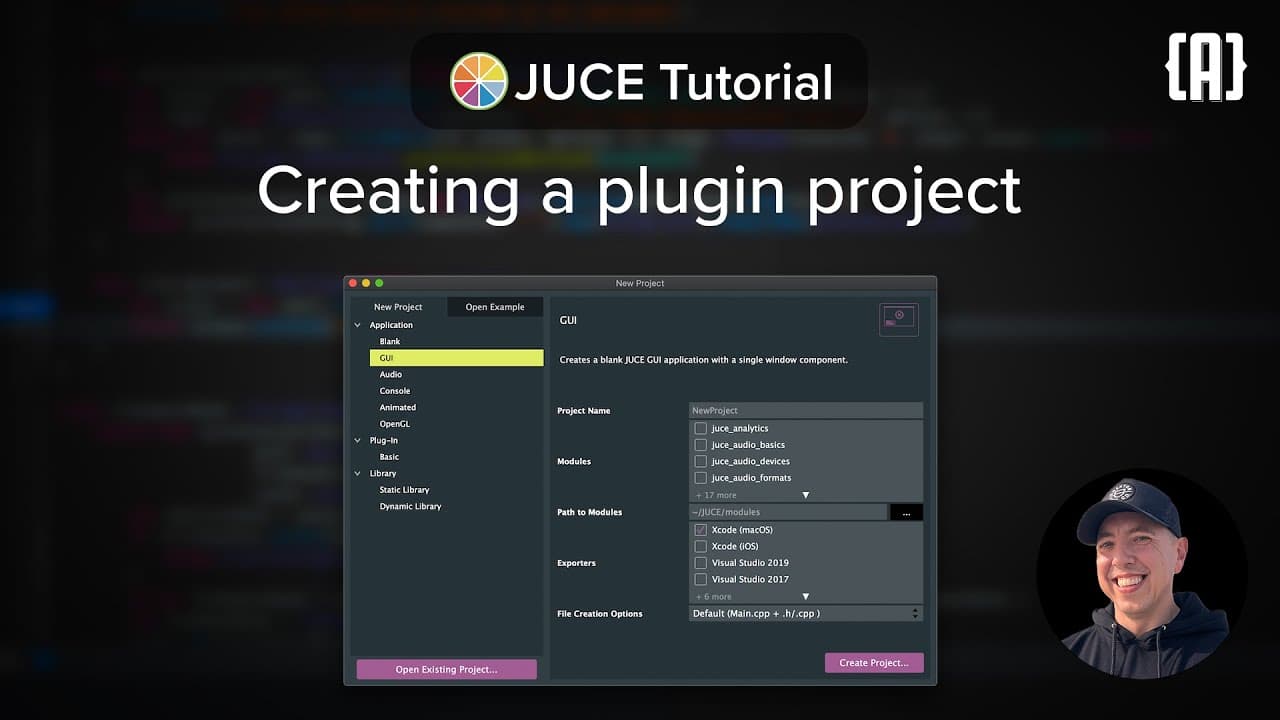Minimize the New Project window
The image size is (1280, 720).
(x=366, y=283)
